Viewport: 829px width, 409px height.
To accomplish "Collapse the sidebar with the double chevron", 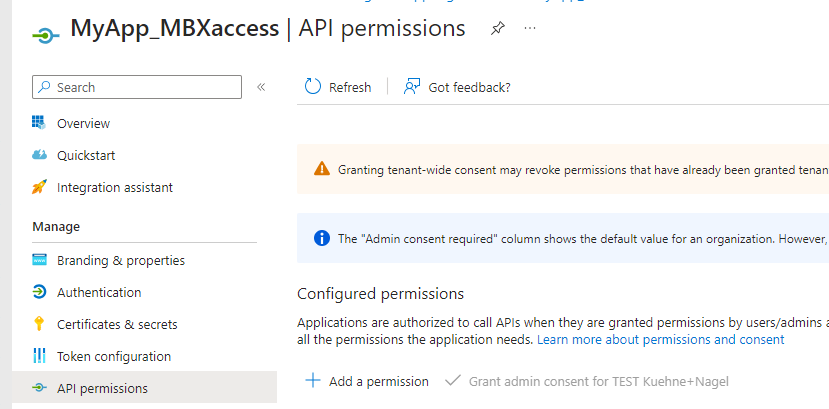I will click(x=261, y=87).
